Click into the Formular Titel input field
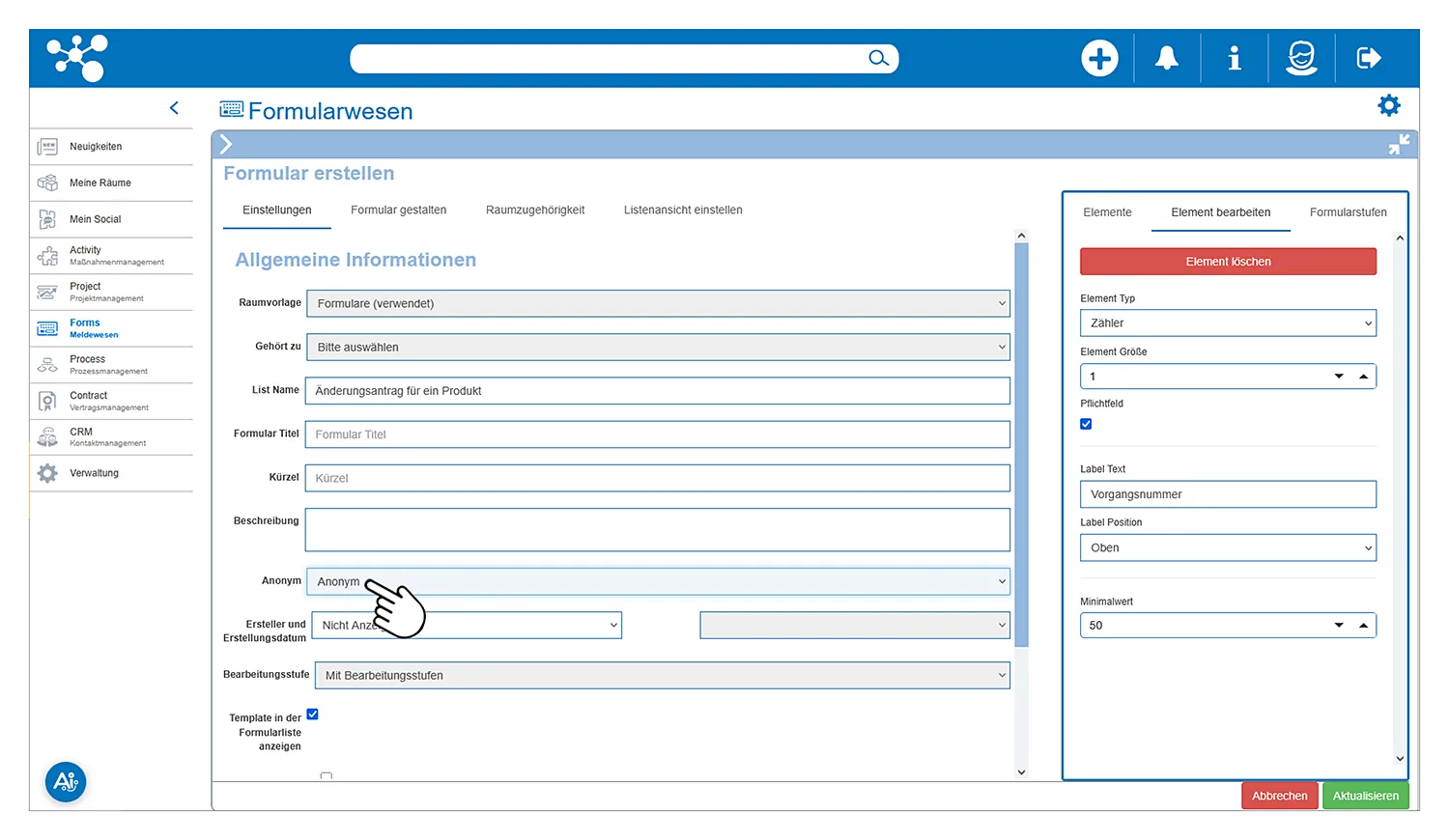 657,434
